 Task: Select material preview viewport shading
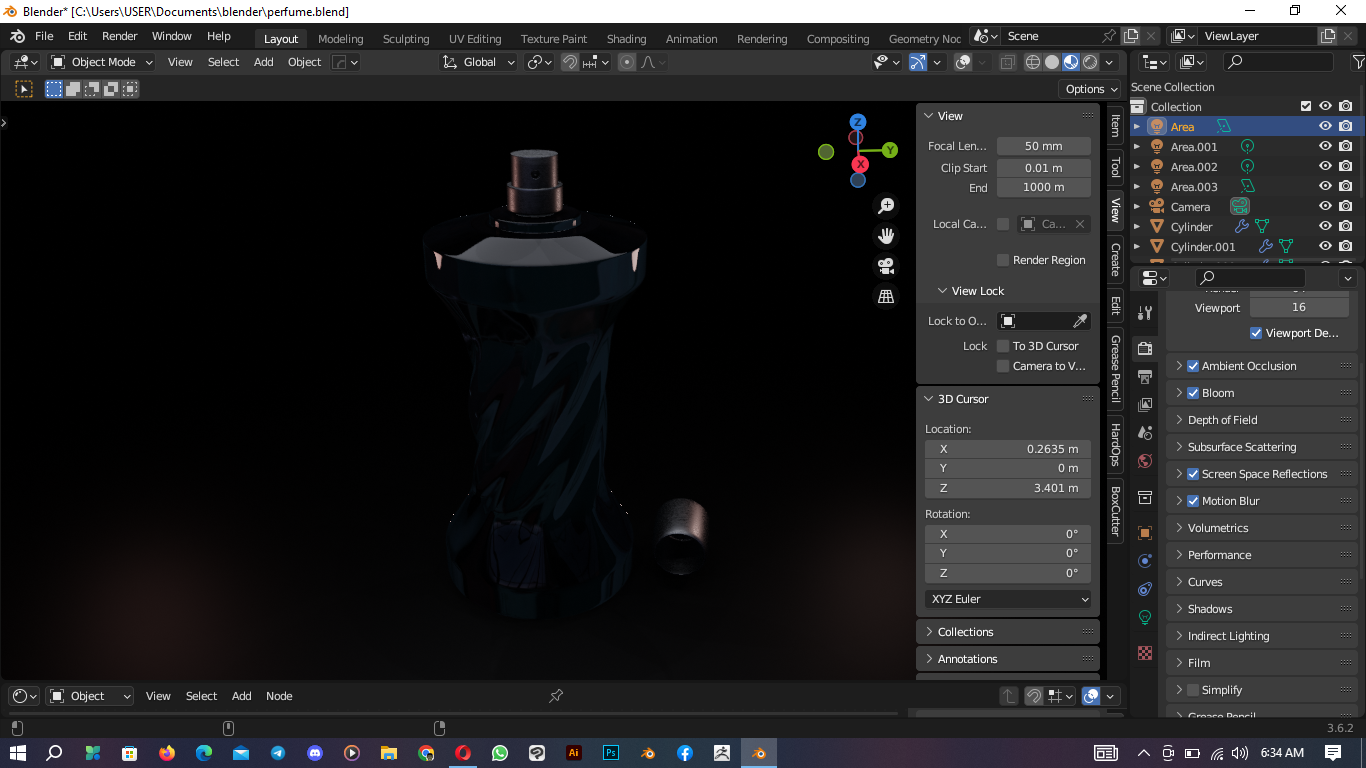click(1071, 62)
